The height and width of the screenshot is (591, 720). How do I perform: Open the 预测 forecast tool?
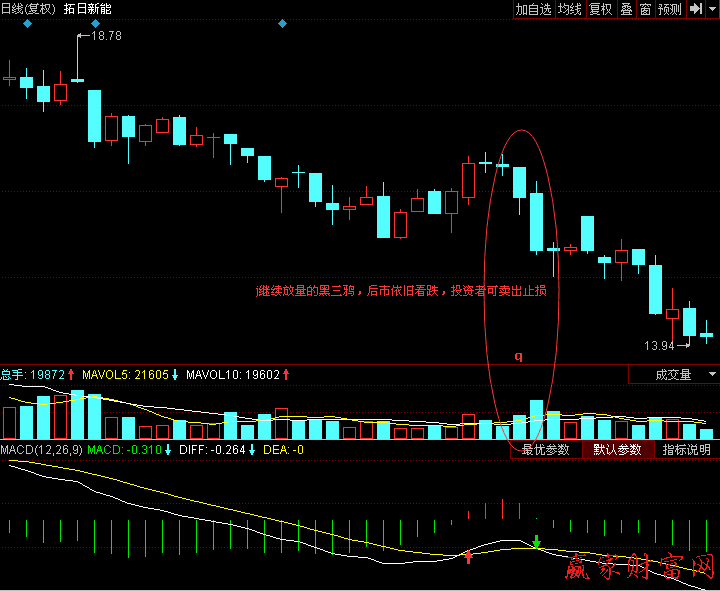[x=670, y=9]
